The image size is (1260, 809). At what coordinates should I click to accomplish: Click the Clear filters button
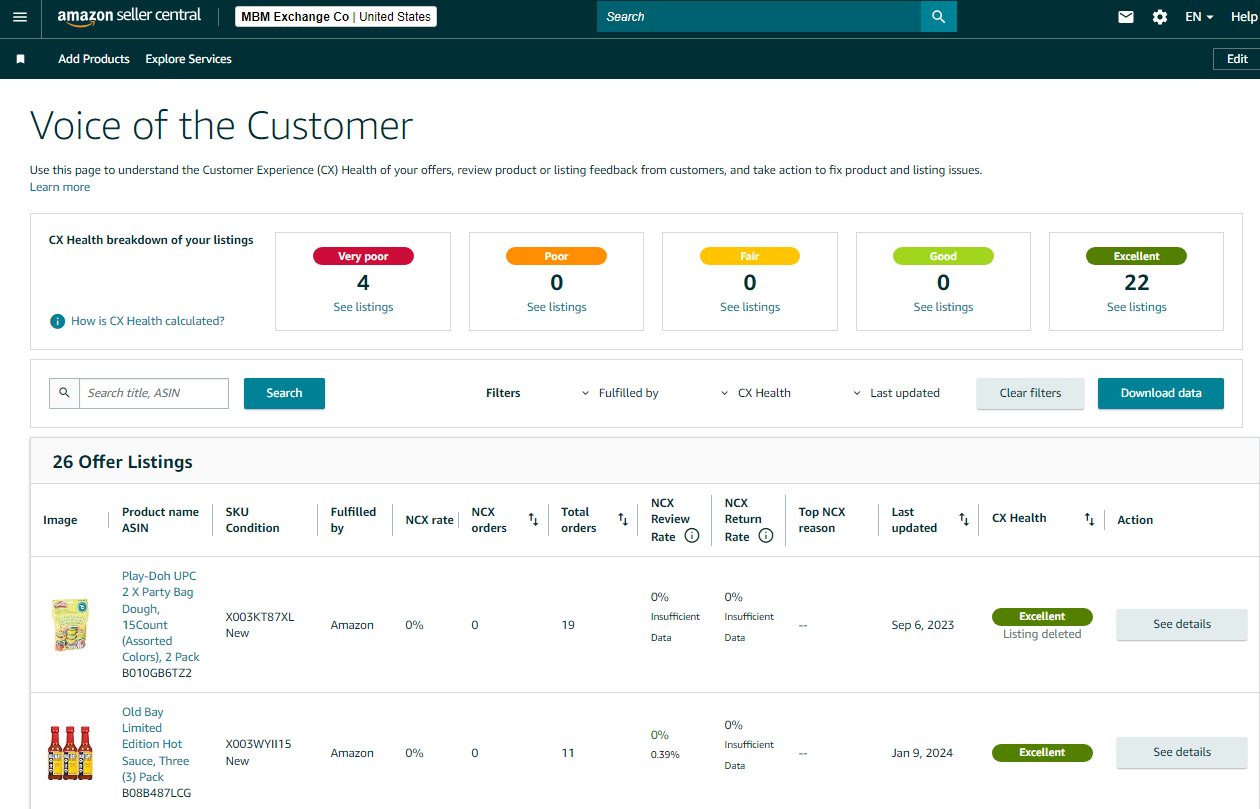click(1030, 393)
